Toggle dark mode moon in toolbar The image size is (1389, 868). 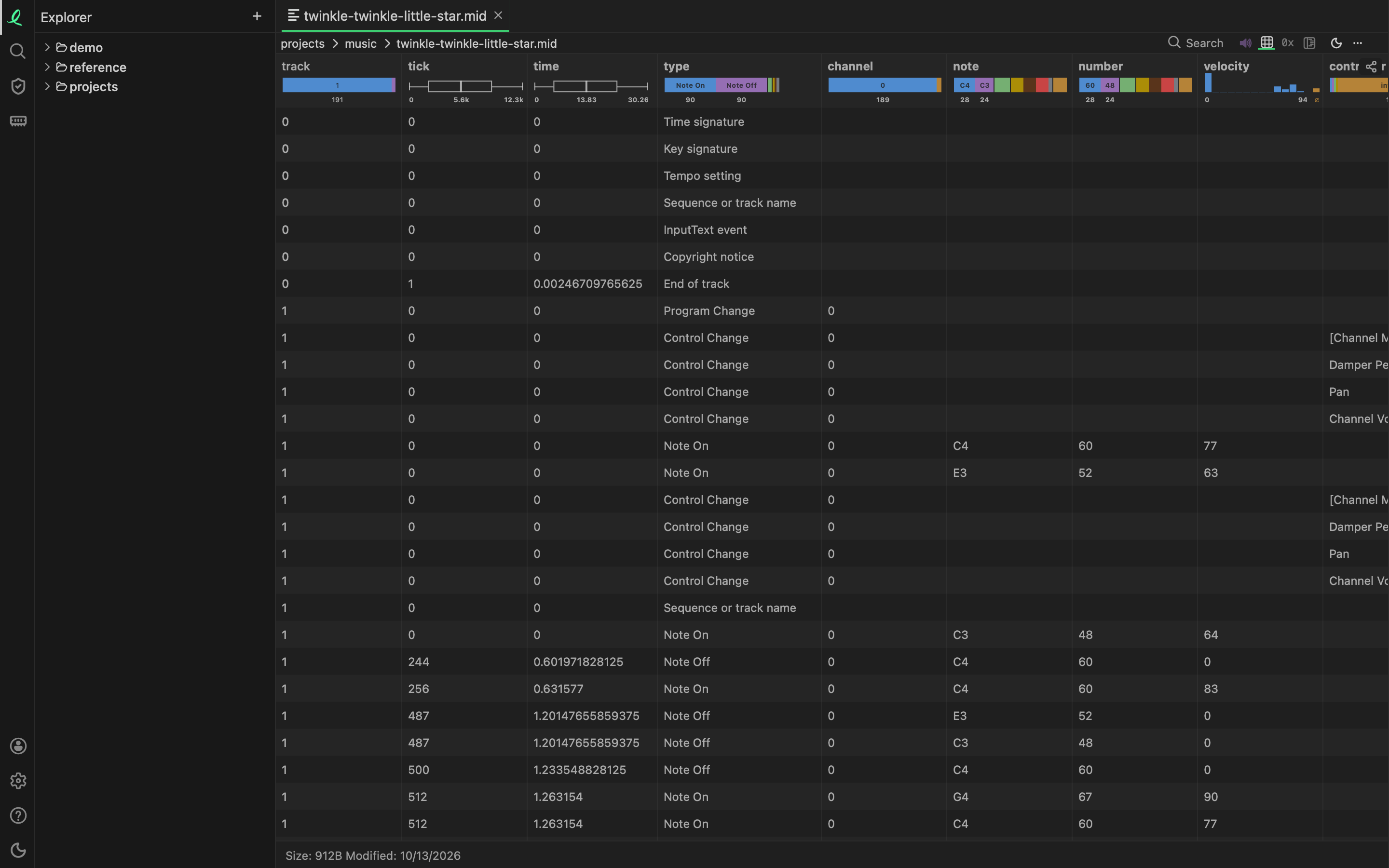click(x=1335, y=43)
